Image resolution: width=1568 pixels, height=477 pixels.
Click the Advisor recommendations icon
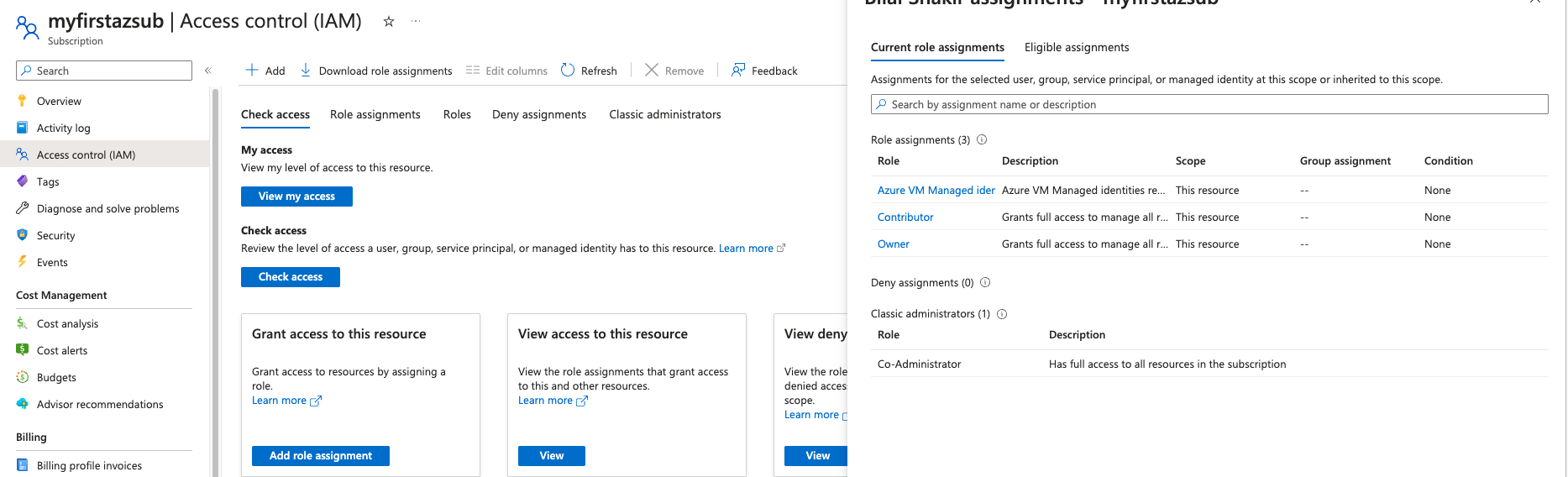pyautogui.click(x=23, y=404)
